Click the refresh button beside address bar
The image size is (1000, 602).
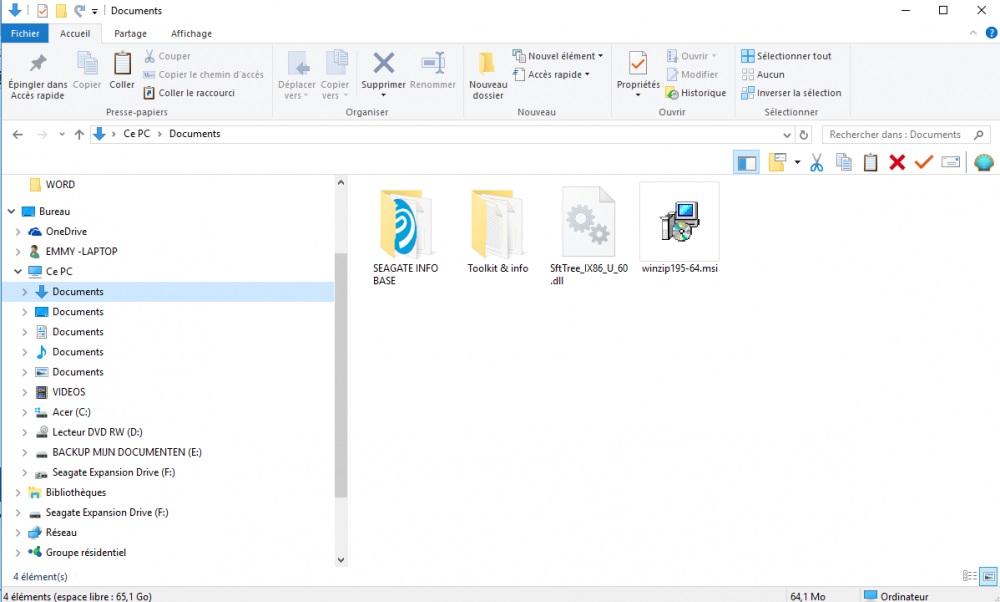(804, 135)
